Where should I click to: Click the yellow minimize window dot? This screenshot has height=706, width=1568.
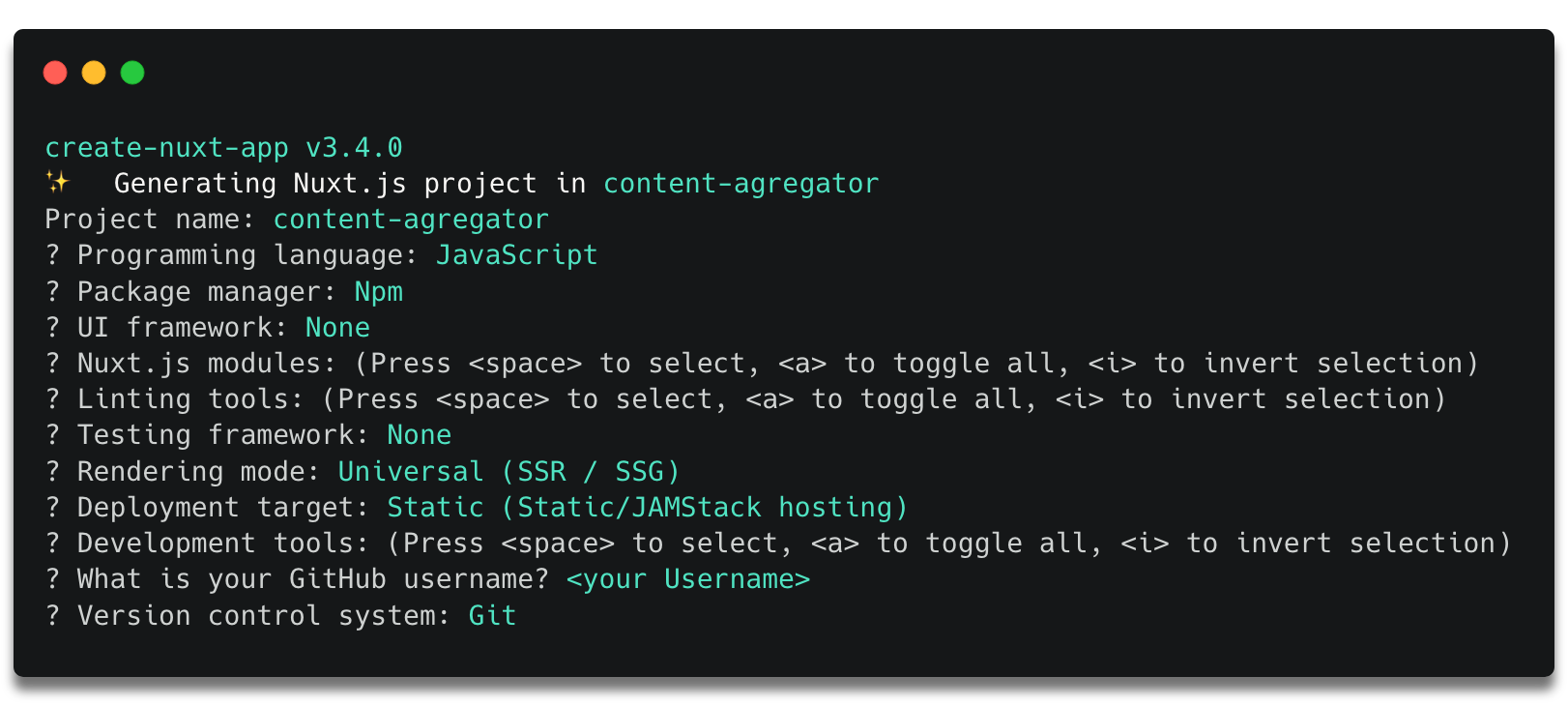(94, 73)
